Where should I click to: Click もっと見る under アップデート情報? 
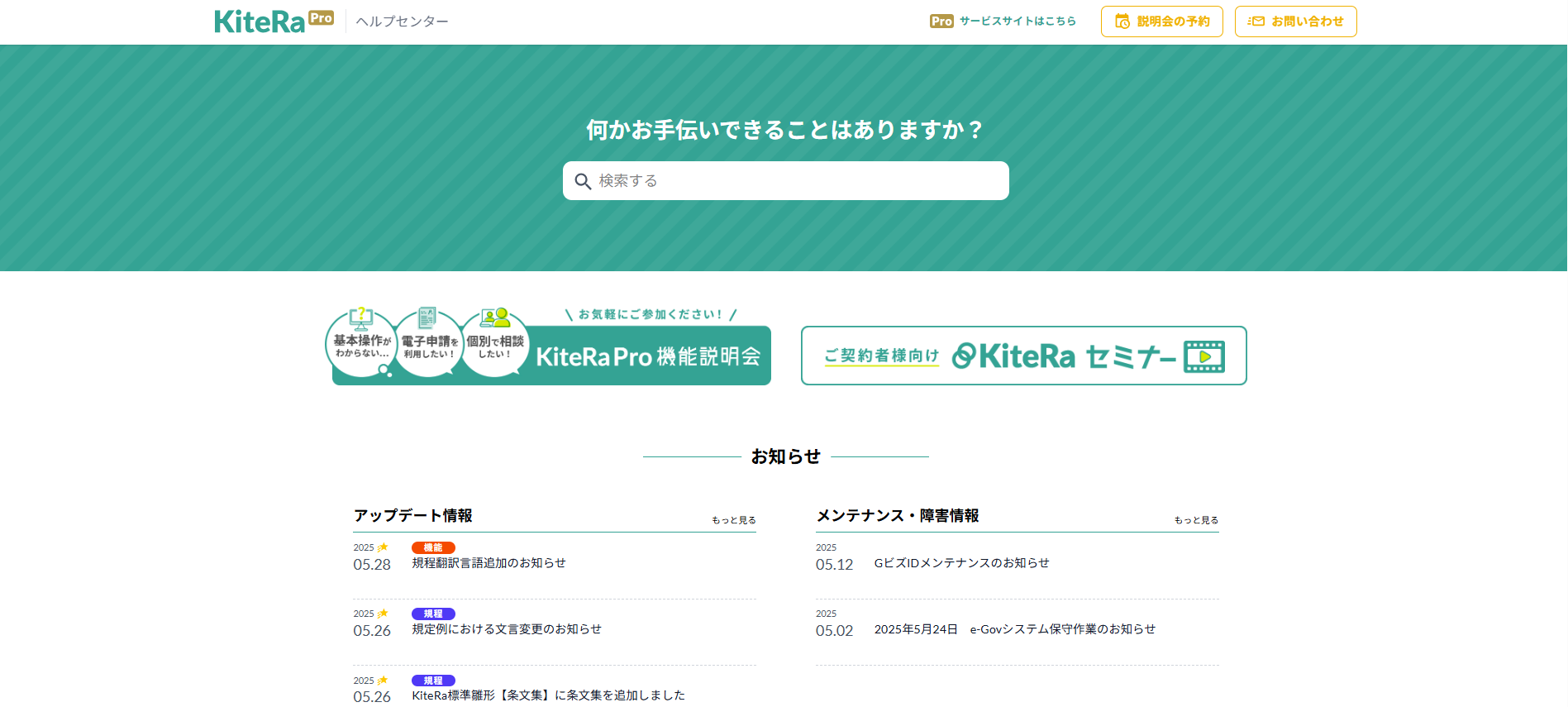click(x=733, y=520)
